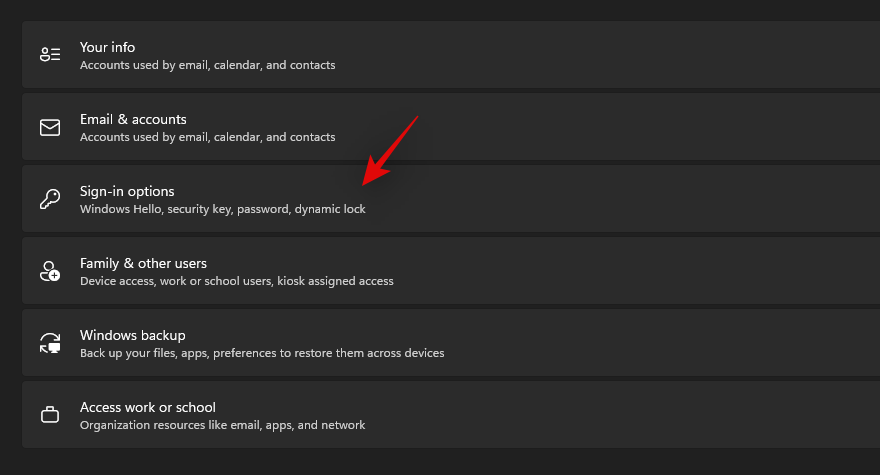Open the Your info heading
Image resolution: width=880 pixels, height=475 pixels.
point(107,47)
